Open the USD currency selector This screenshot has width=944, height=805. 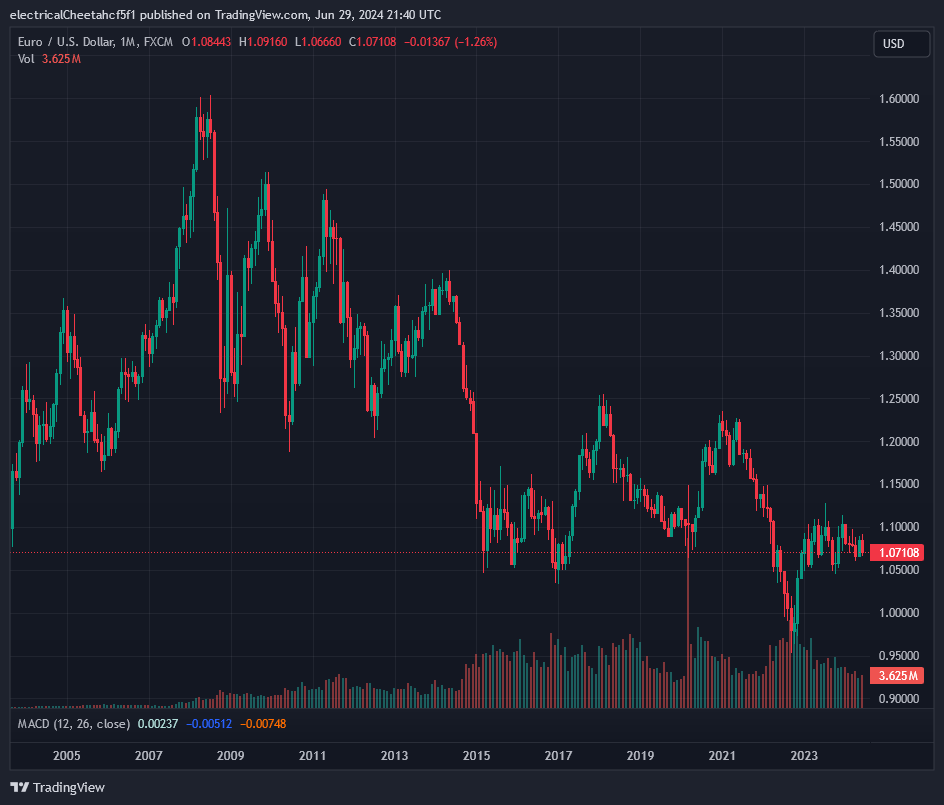pos(893,44)
